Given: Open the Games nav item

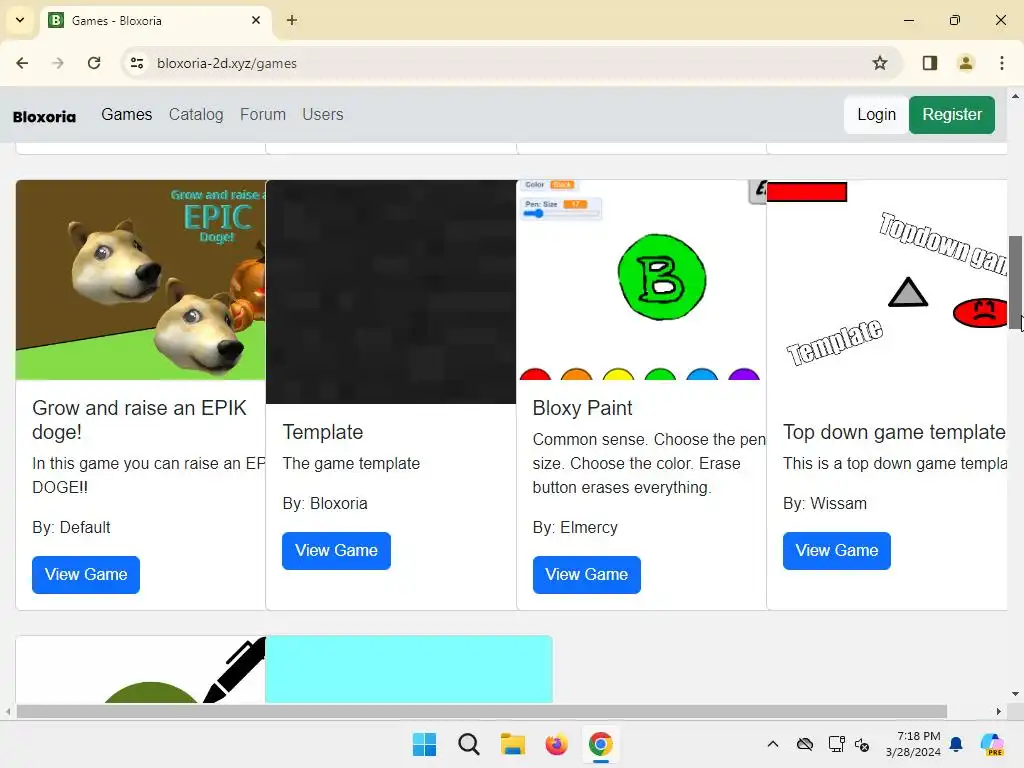Looking at the screenshot, I should (127, 114).
